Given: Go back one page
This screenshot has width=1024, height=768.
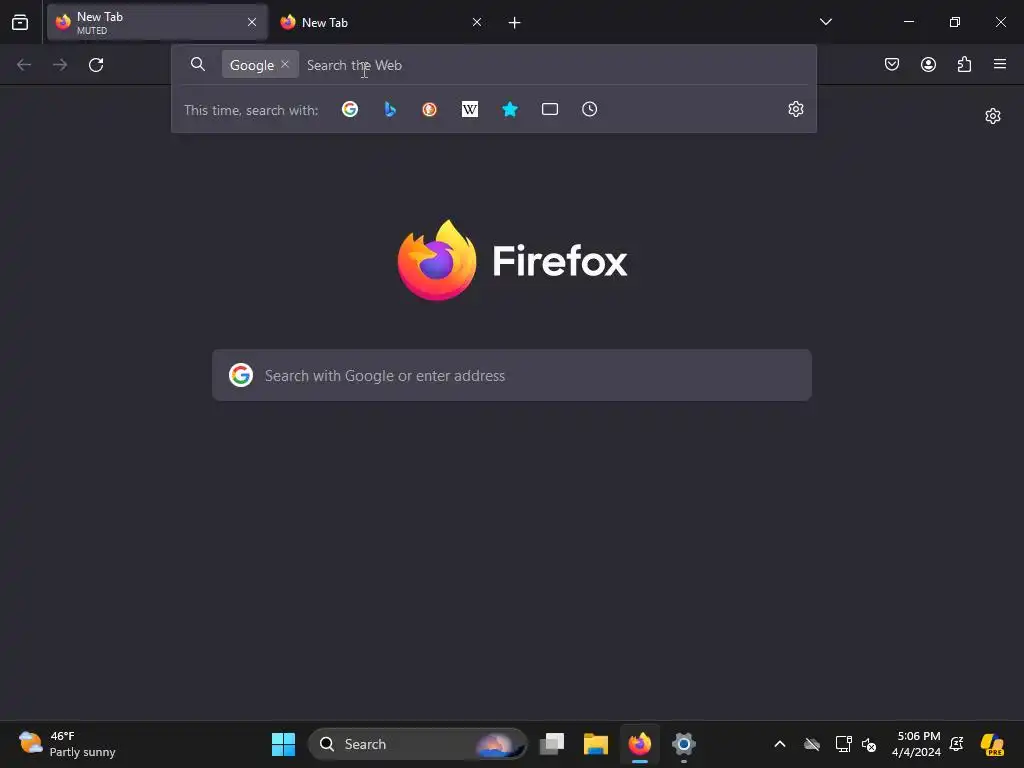Looking at the screenshot, I should tap(24, 65).
